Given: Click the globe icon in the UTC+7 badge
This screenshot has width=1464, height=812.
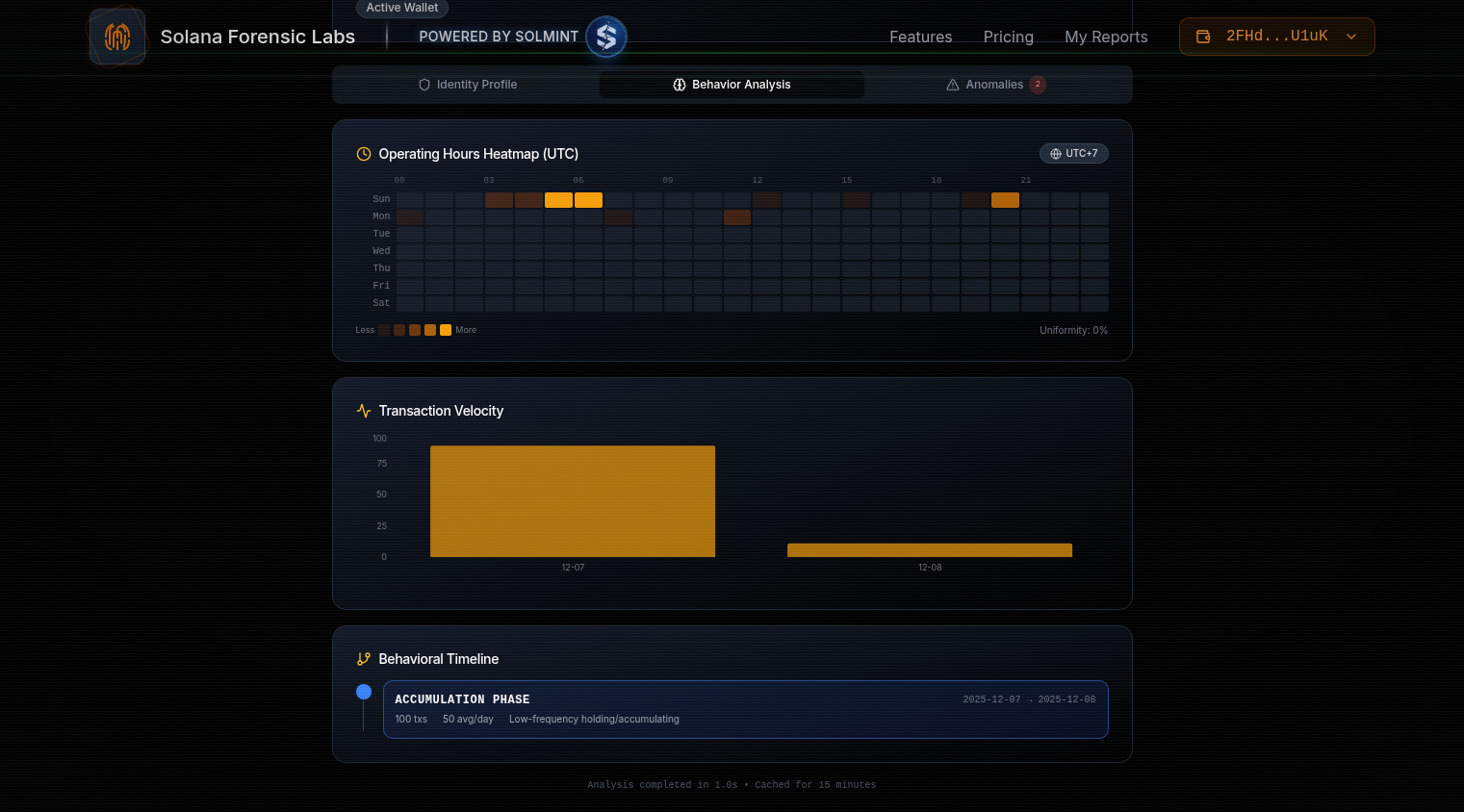Looking at the screenshot, I should click(1054, 153).
